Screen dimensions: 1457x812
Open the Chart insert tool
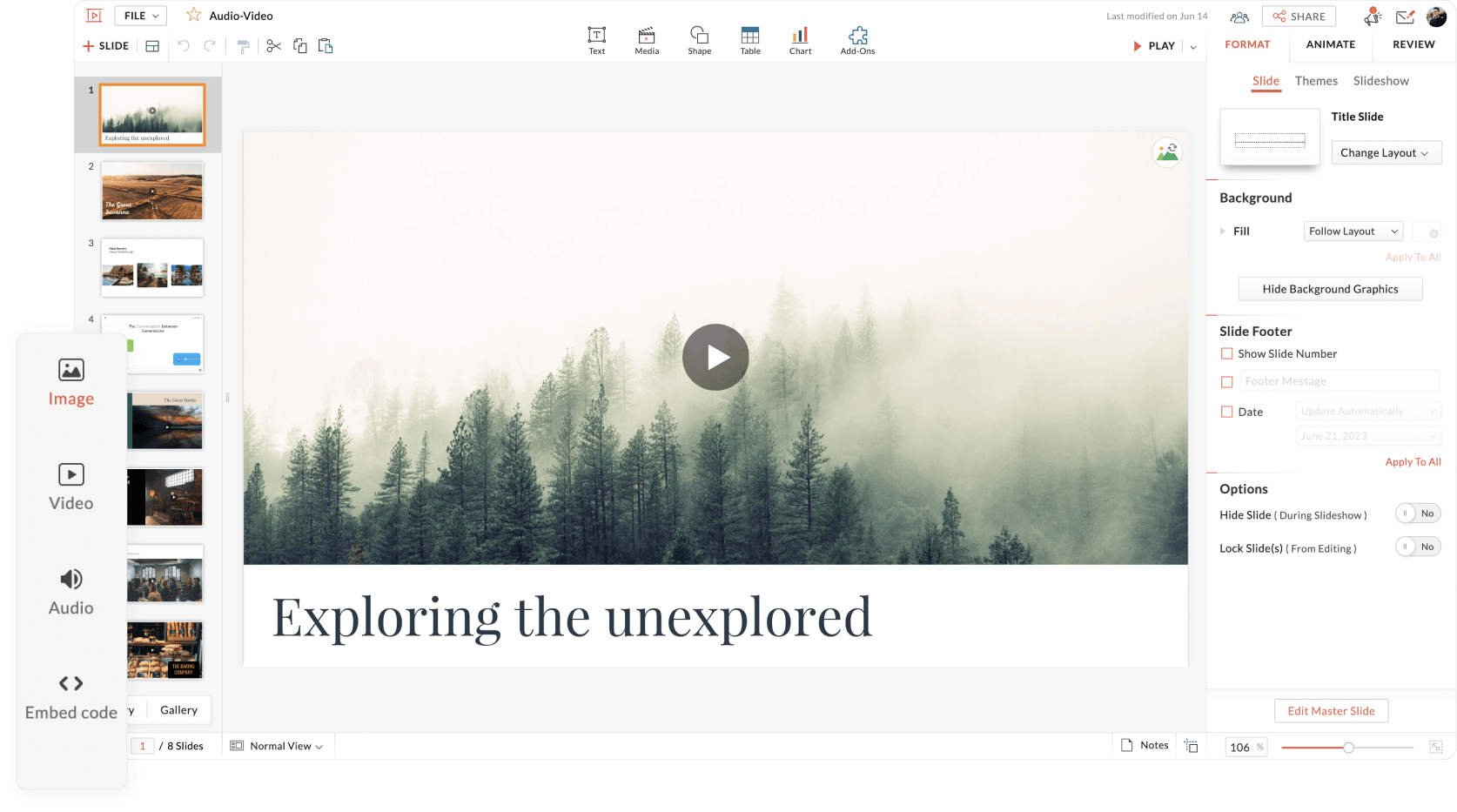coord(800,40)
